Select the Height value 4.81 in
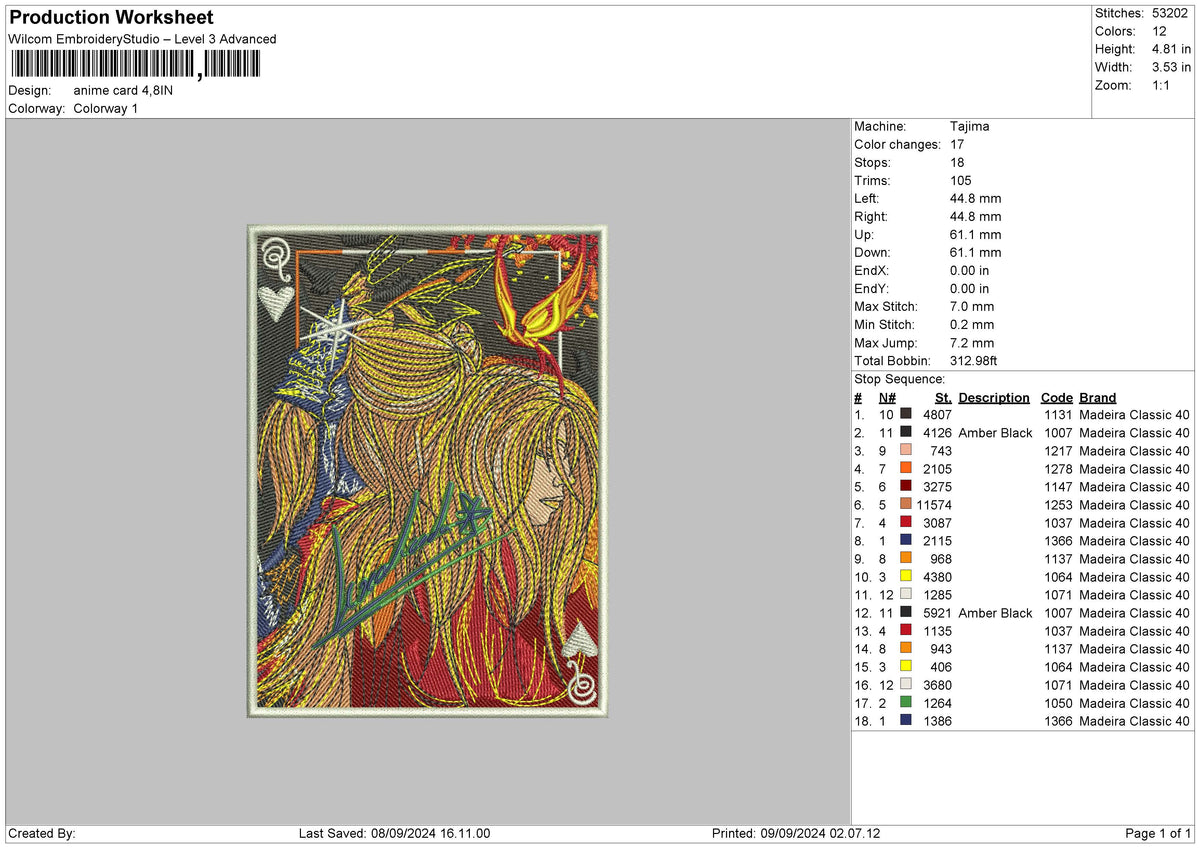 1171,49
